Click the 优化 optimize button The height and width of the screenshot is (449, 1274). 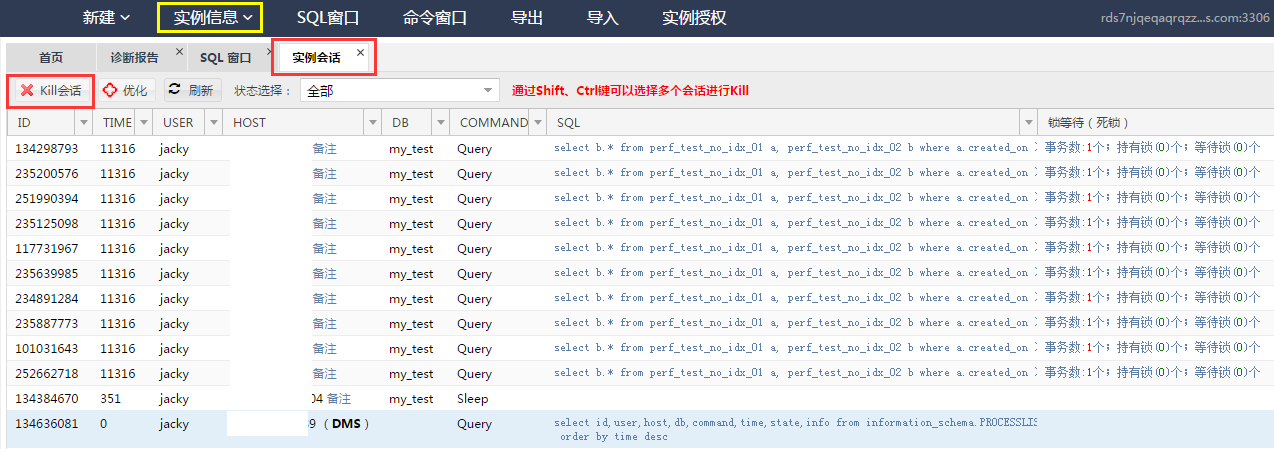point(126,91)
